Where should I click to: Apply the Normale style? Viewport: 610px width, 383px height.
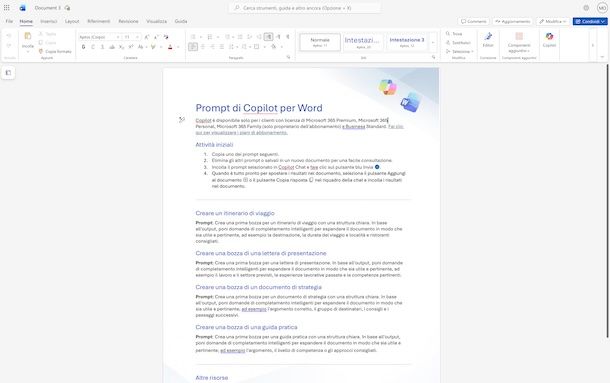point(320,42)
